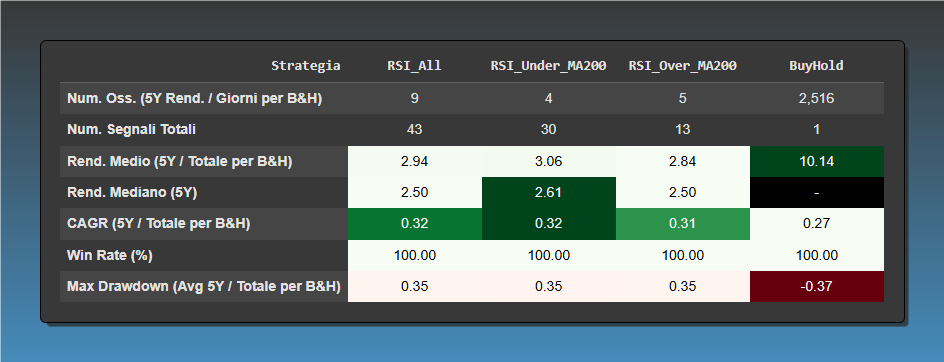Click the 13 total signals cell
This screenshot has width=944, height=362.
point(683,130)
